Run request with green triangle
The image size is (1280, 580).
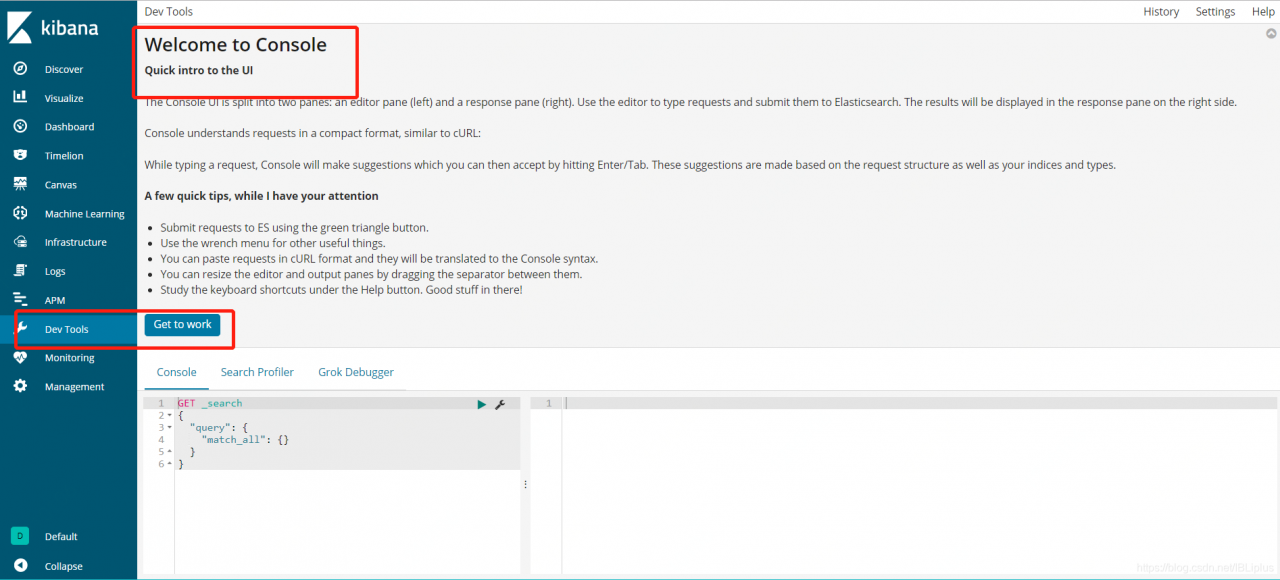482,404
